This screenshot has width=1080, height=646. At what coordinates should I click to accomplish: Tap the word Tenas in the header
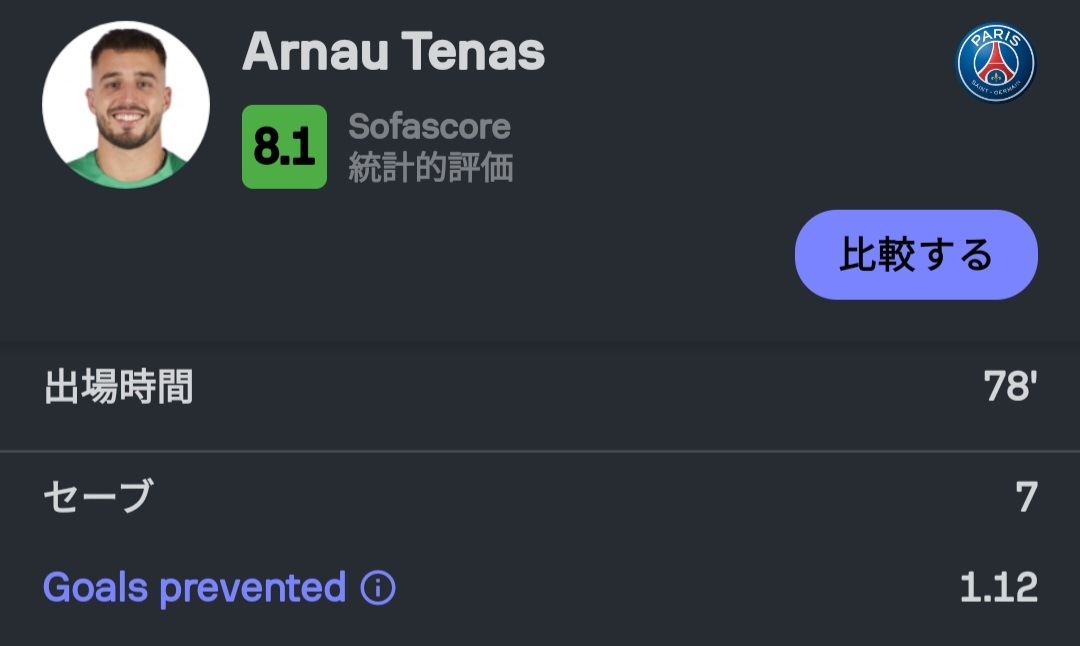(473, 52)
